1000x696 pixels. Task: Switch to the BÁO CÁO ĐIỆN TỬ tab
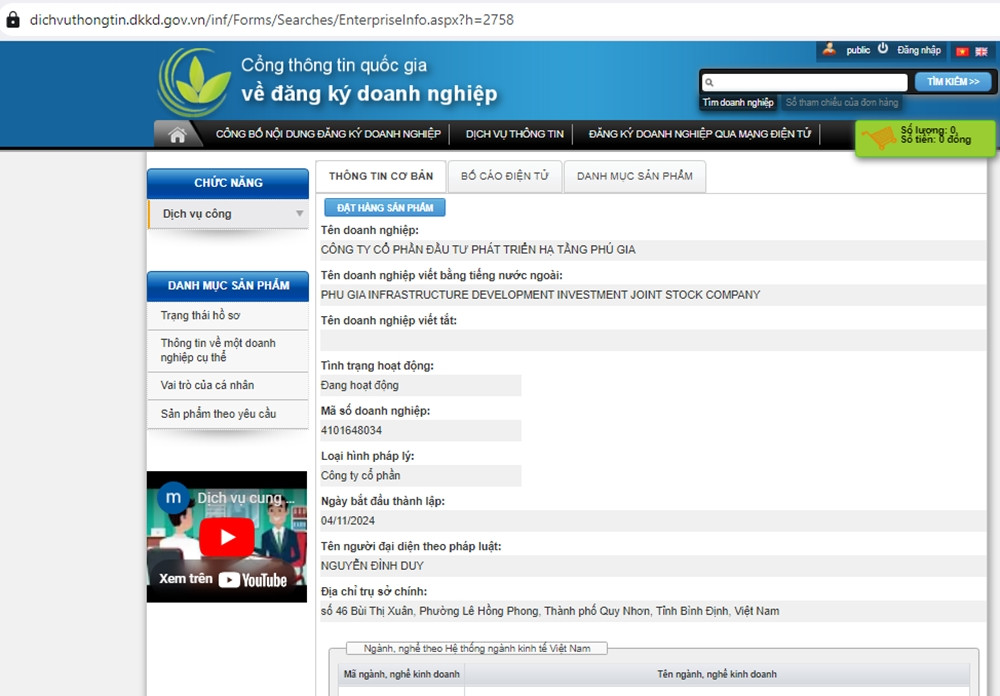click(504, 176)
